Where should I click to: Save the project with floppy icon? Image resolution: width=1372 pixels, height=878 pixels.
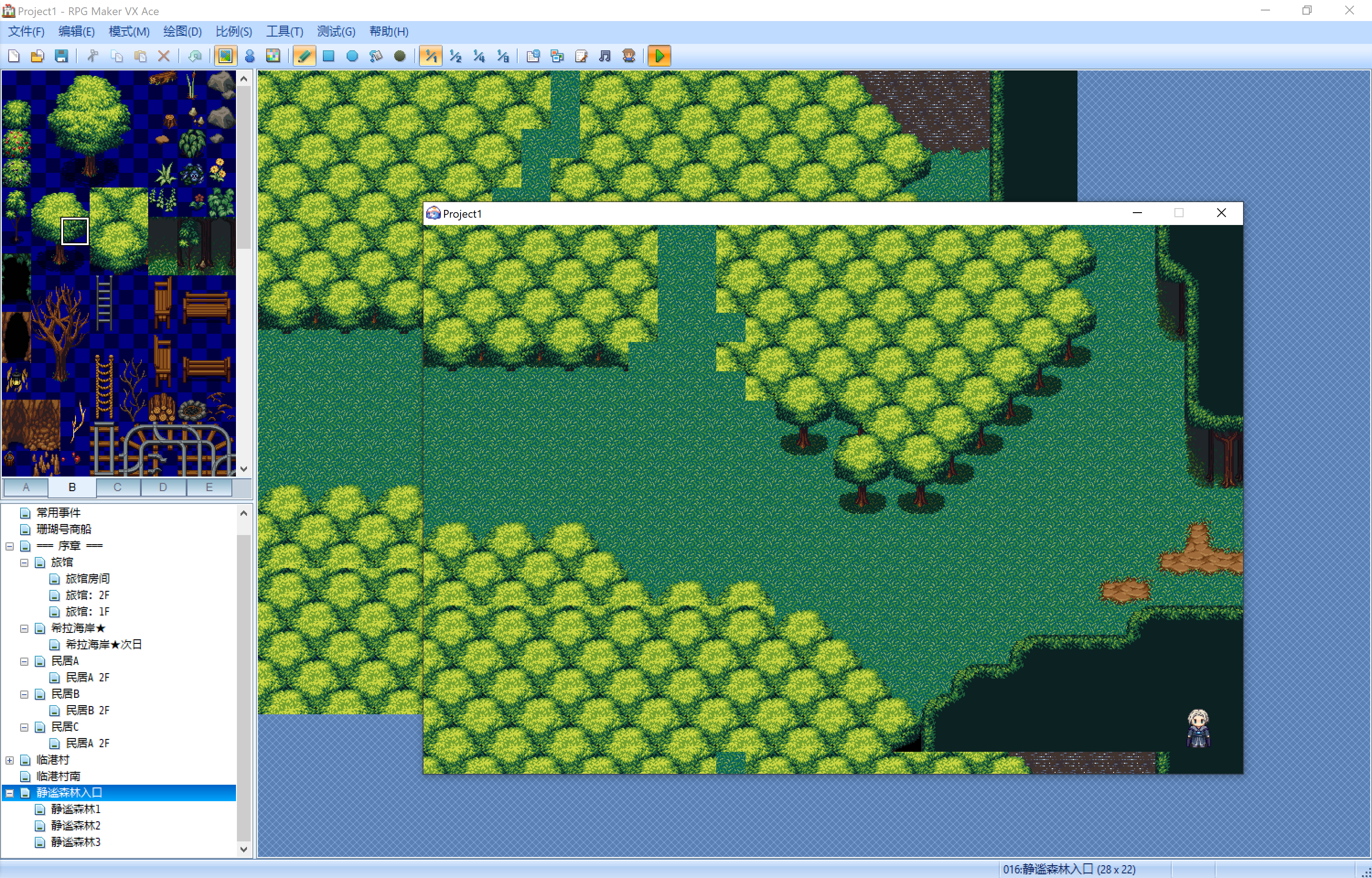tap(62, 56)
